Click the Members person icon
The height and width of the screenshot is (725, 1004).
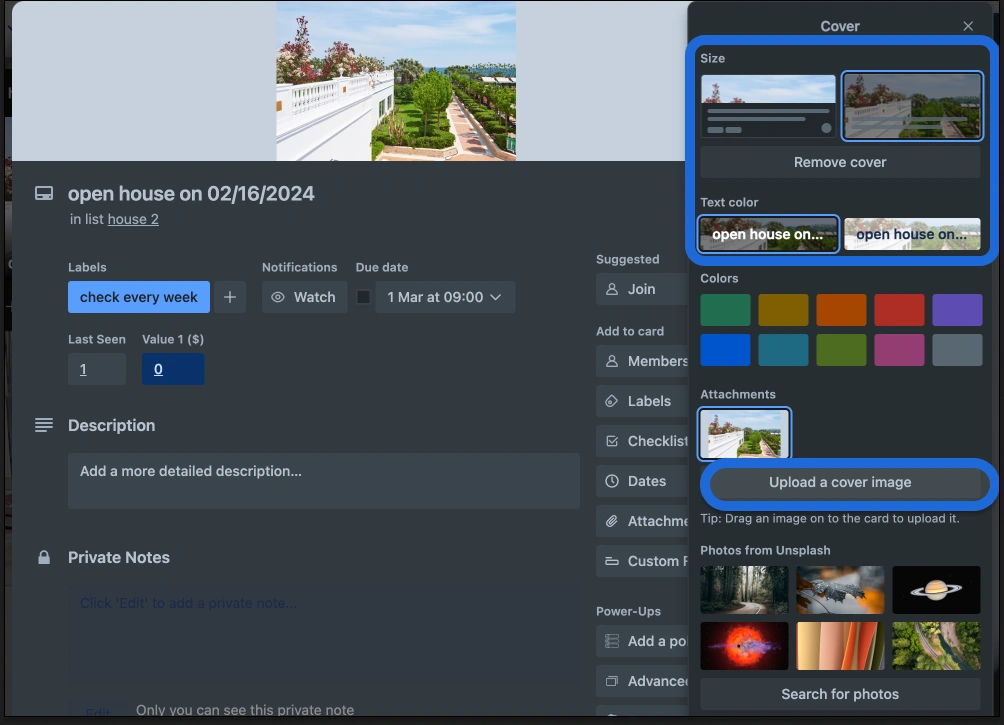pyautogui.click(x=612, y=361)
